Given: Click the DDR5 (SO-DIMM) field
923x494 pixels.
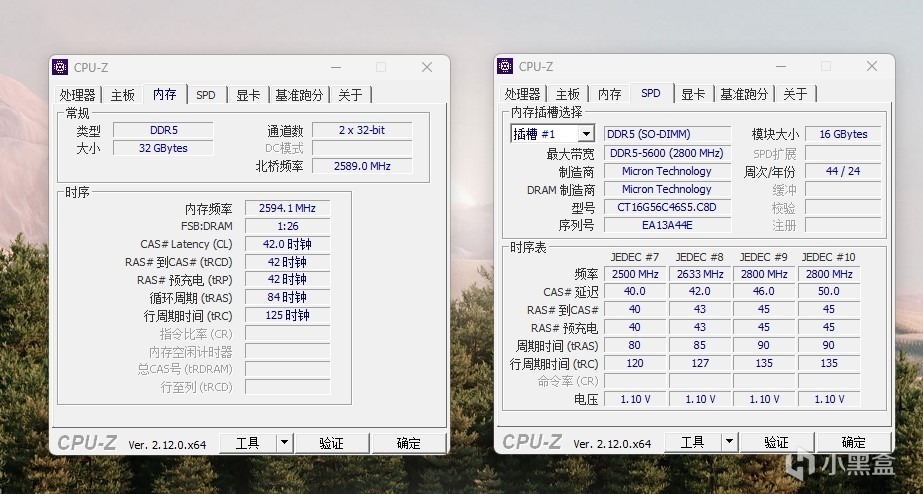Looking at the screenshot, I should point(668,134).
